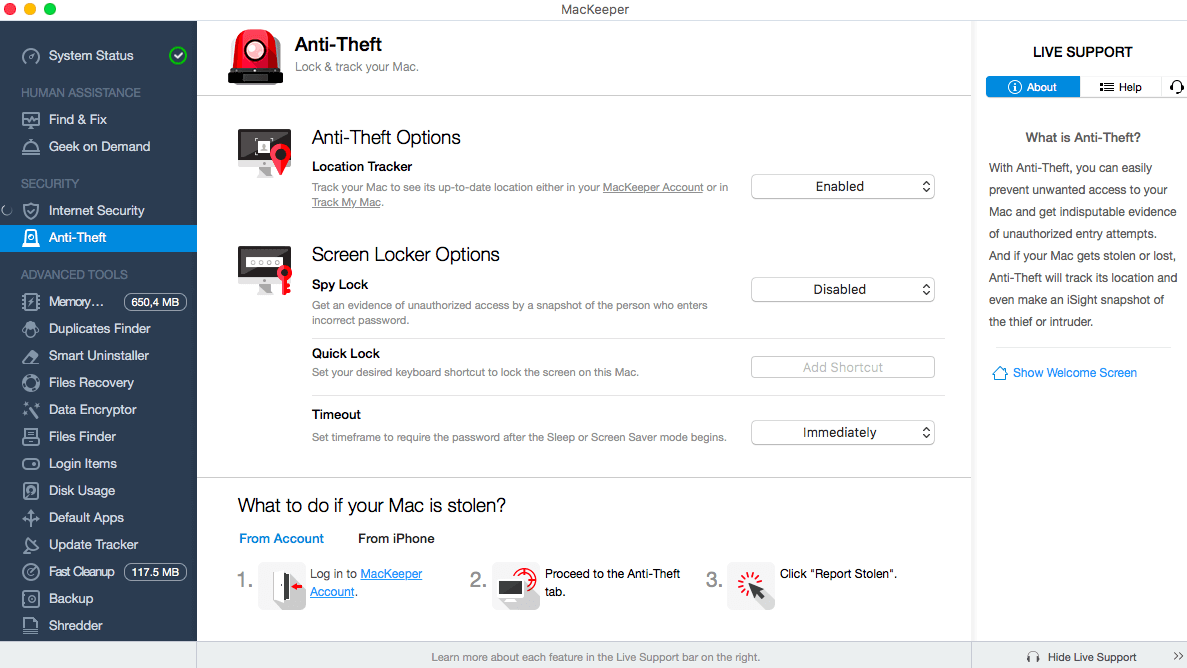Select the Geek on Demand bell icon
The width and height of the screenshot is (1187, 668).
pyautogui.click(x=31, y=147)
